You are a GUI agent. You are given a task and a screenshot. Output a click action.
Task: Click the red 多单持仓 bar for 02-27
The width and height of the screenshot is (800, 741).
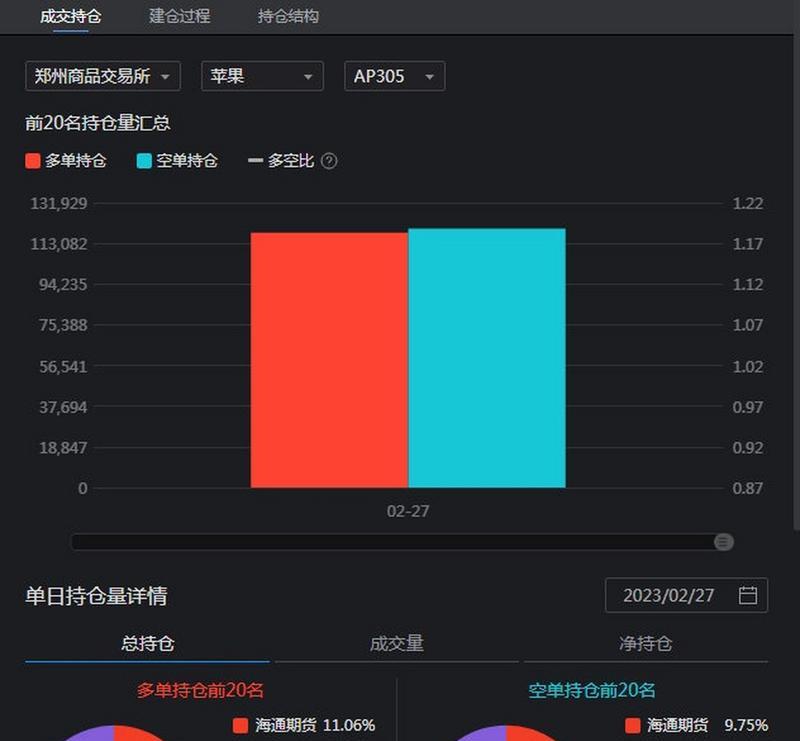pos(329,360)
